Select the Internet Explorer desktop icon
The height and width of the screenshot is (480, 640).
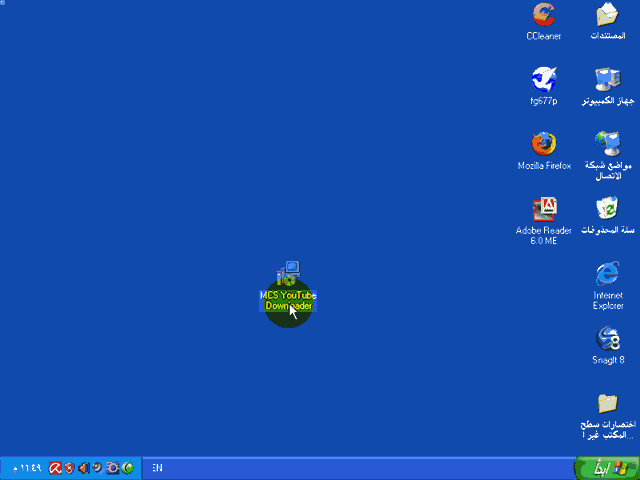607,274
